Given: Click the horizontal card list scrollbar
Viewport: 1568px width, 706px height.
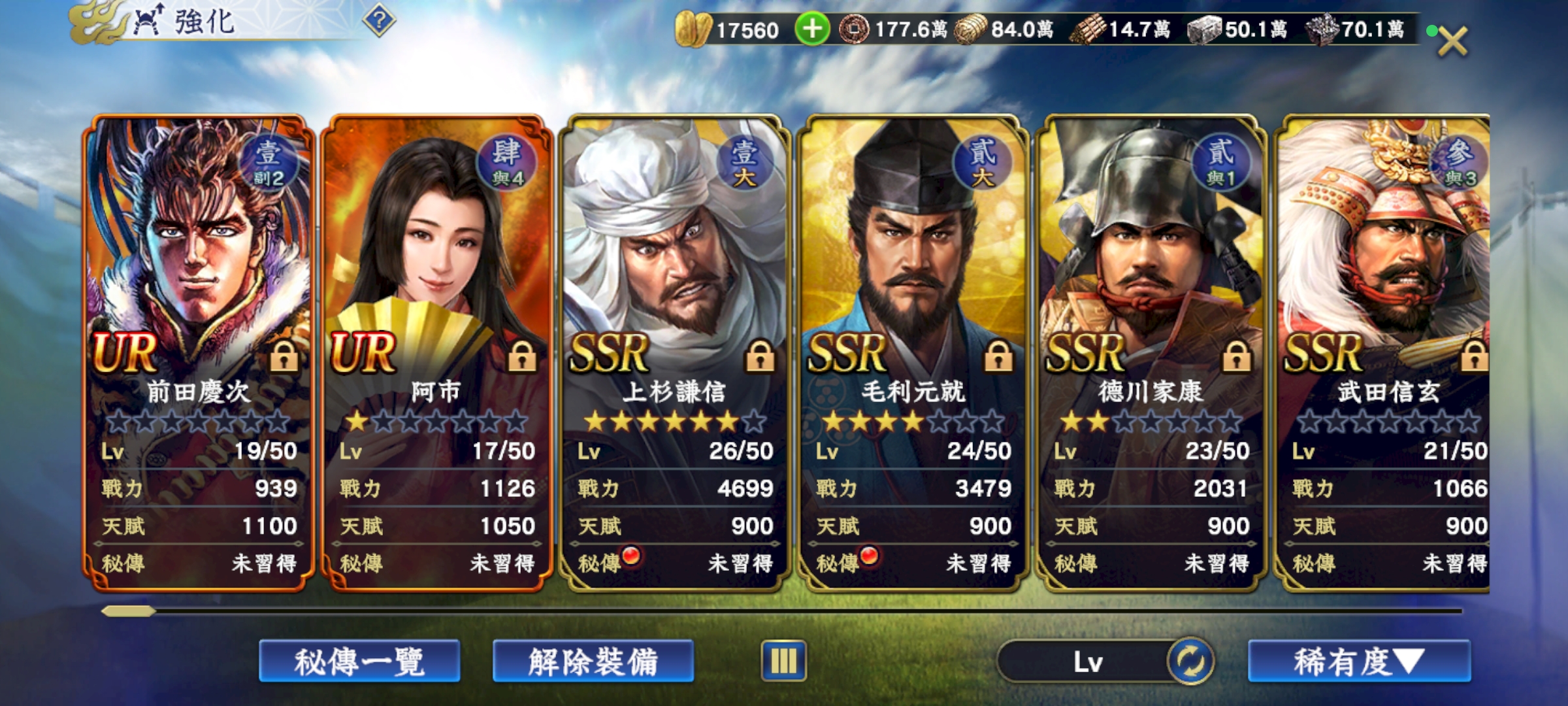Looking at the screenshot, I should [x=781, y=611].
